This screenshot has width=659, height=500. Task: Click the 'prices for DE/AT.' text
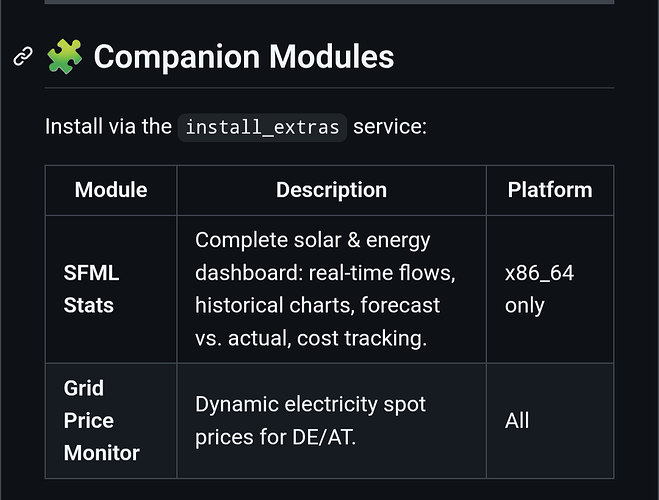pos(276,437)
